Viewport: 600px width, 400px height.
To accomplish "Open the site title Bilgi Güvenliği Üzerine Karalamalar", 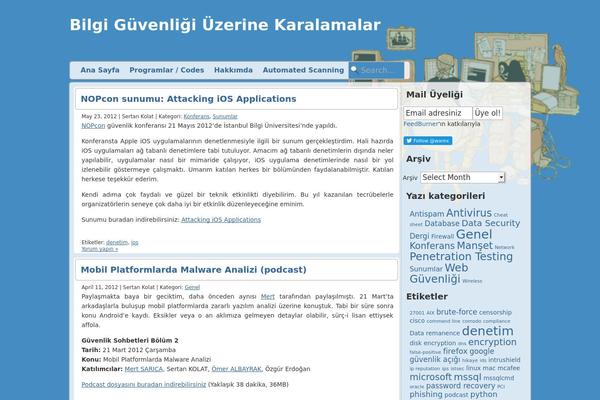I will point(225,25).
